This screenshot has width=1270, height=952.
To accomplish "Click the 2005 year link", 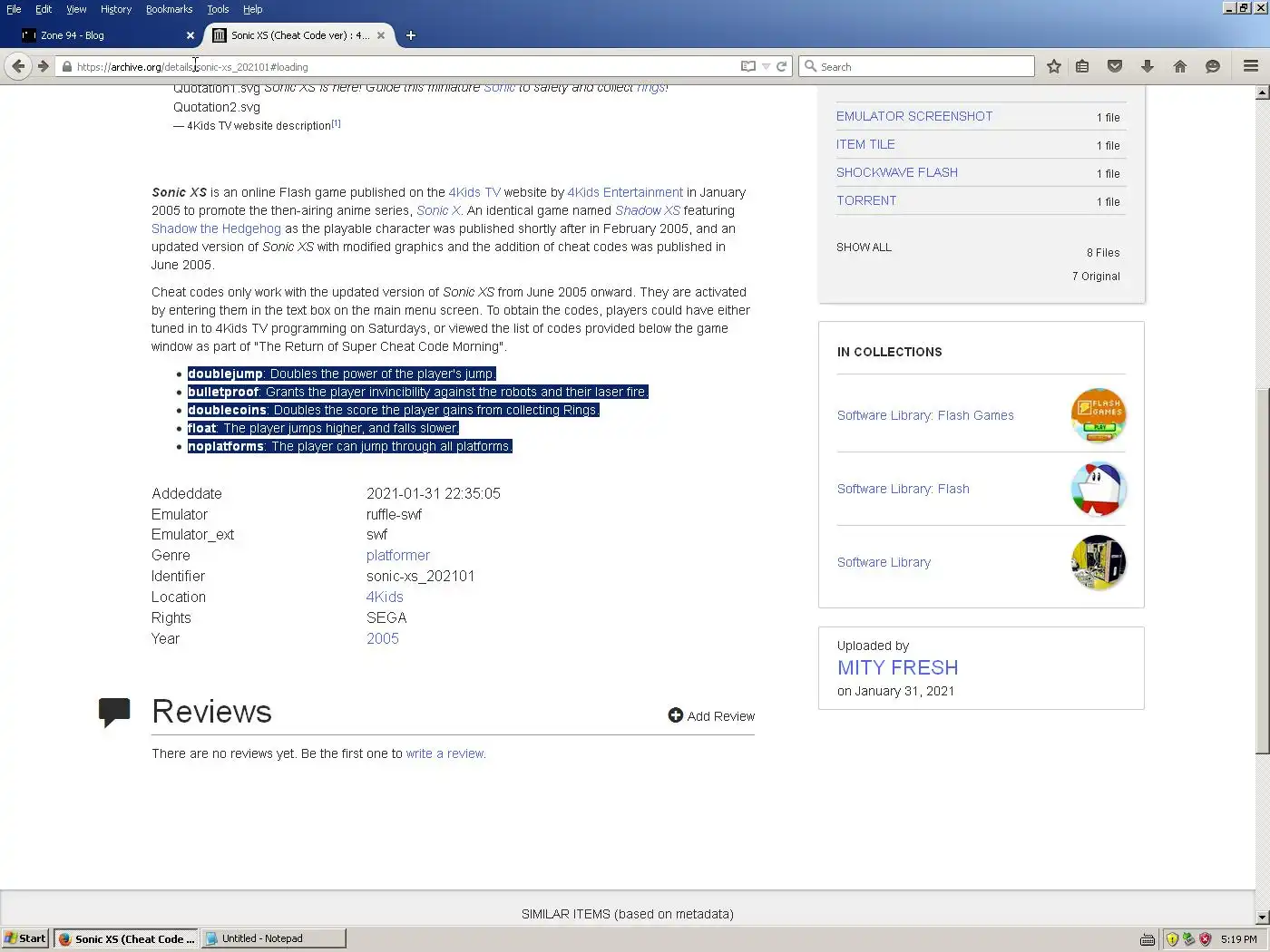I will tap(383, 638).
